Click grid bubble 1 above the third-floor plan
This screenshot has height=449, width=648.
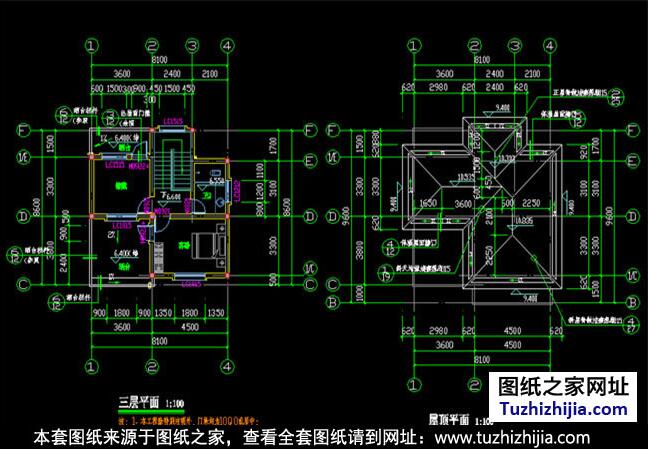(x=92, y=46)
